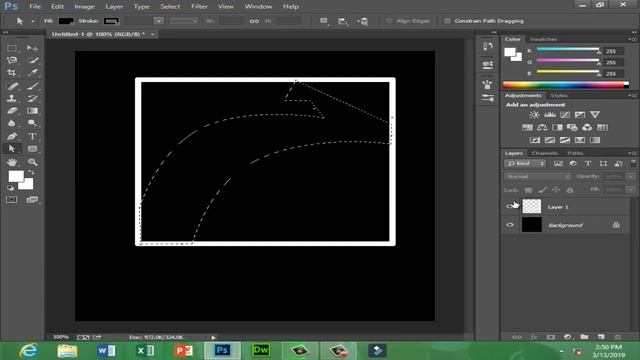This screenshot has height=360, width=640.
Task: Click the foreground color swatch in toolbox
Action: (x=16, y=176)
